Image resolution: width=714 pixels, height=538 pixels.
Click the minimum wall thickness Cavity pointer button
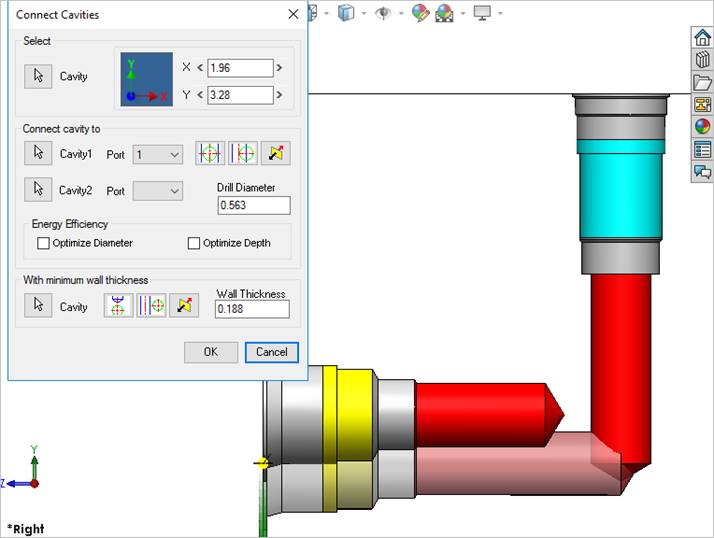pos(38,305)
